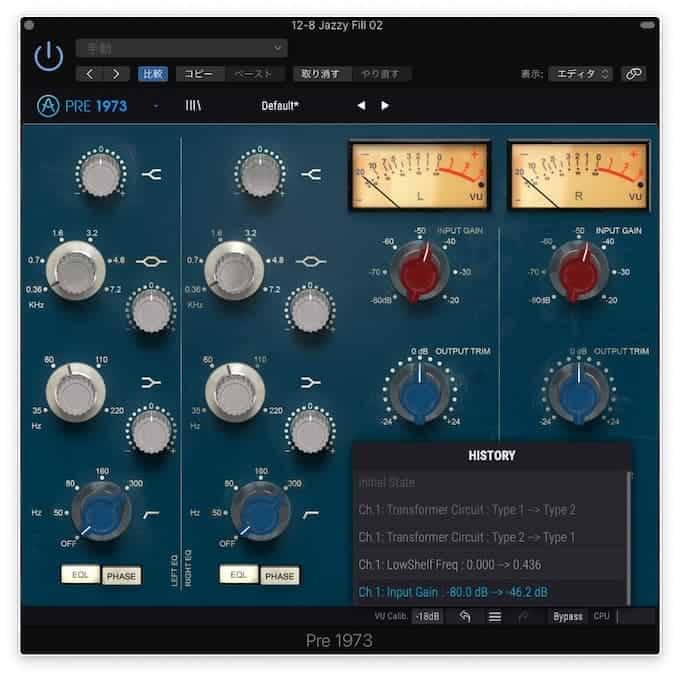
Task: Click the right EQ mid KHz frequency knob
Action: point(235,271)
